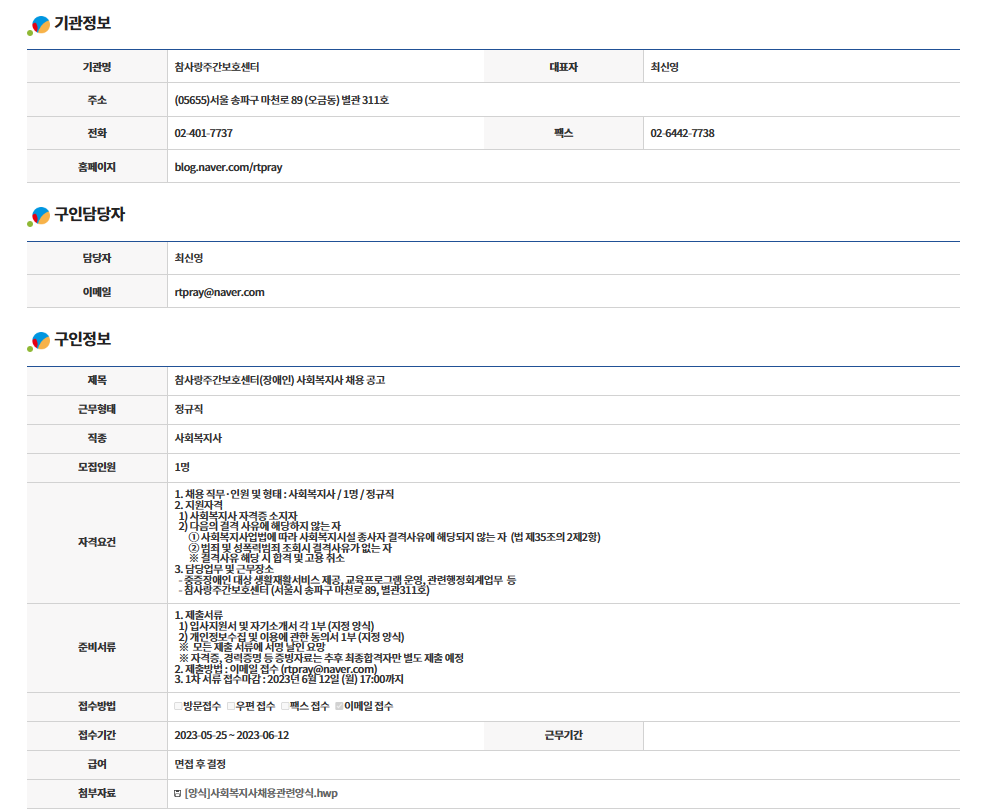Uncheck the 이메일 접수 checkbox

(x=339, y=707)
